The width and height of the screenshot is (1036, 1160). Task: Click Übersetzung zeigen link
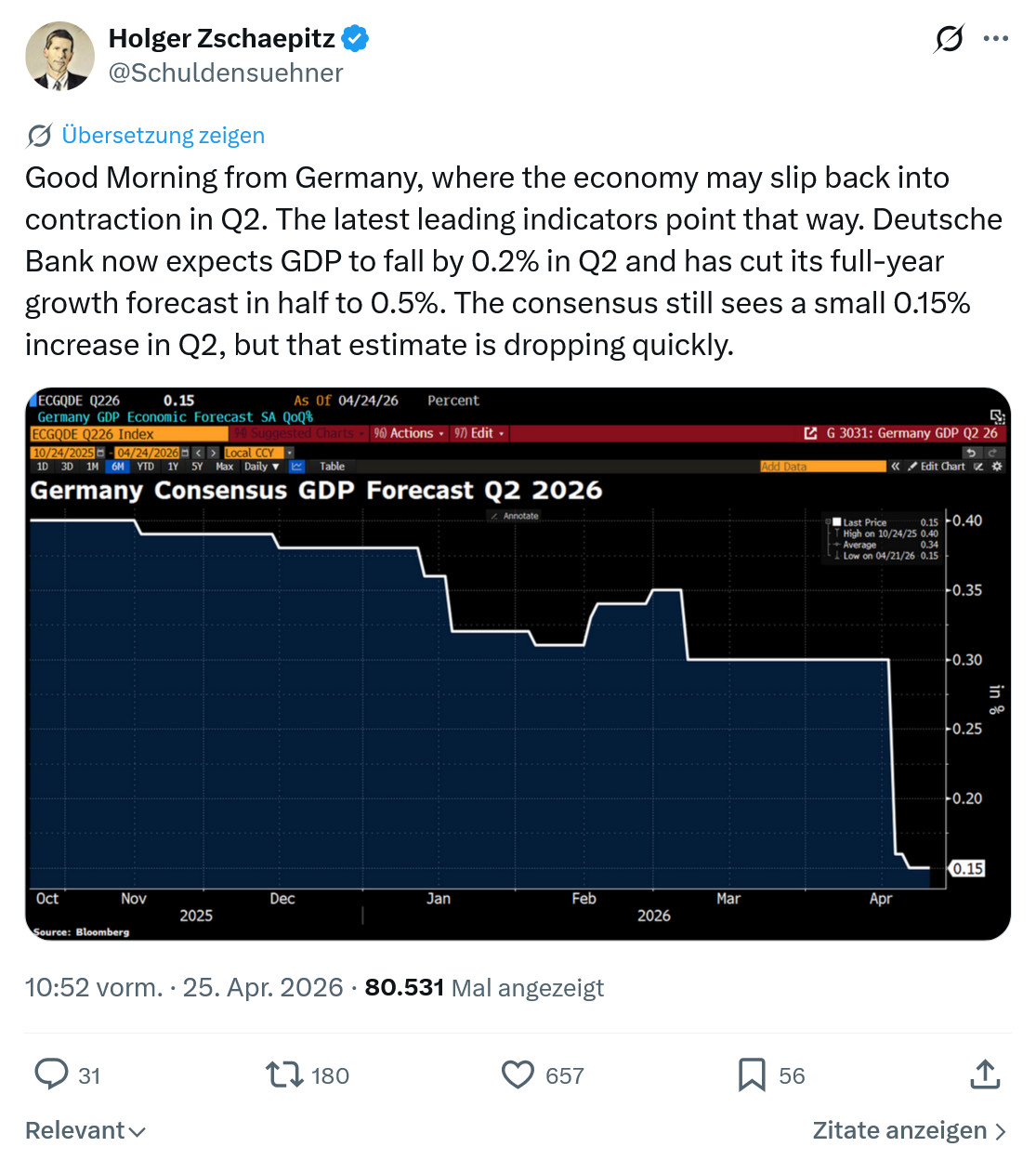click(163, 136)
